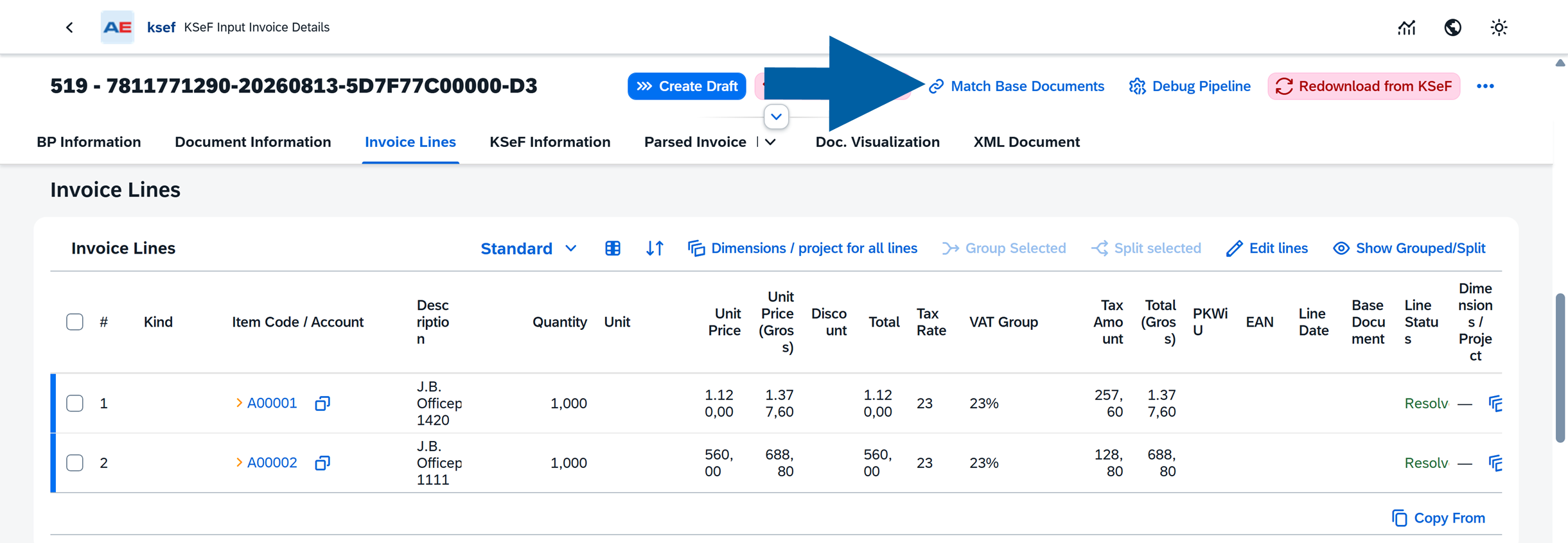Collapse the header with the chevron button
Image resolution: width=1568 pixels, height=543 pixels.
[776, 117]
